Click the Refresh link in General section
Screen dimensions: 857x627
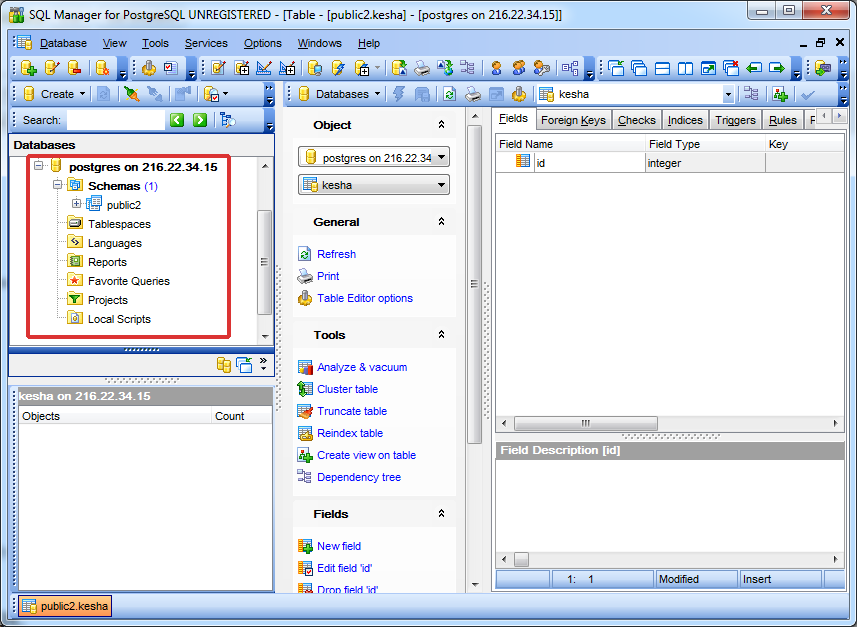336,254
